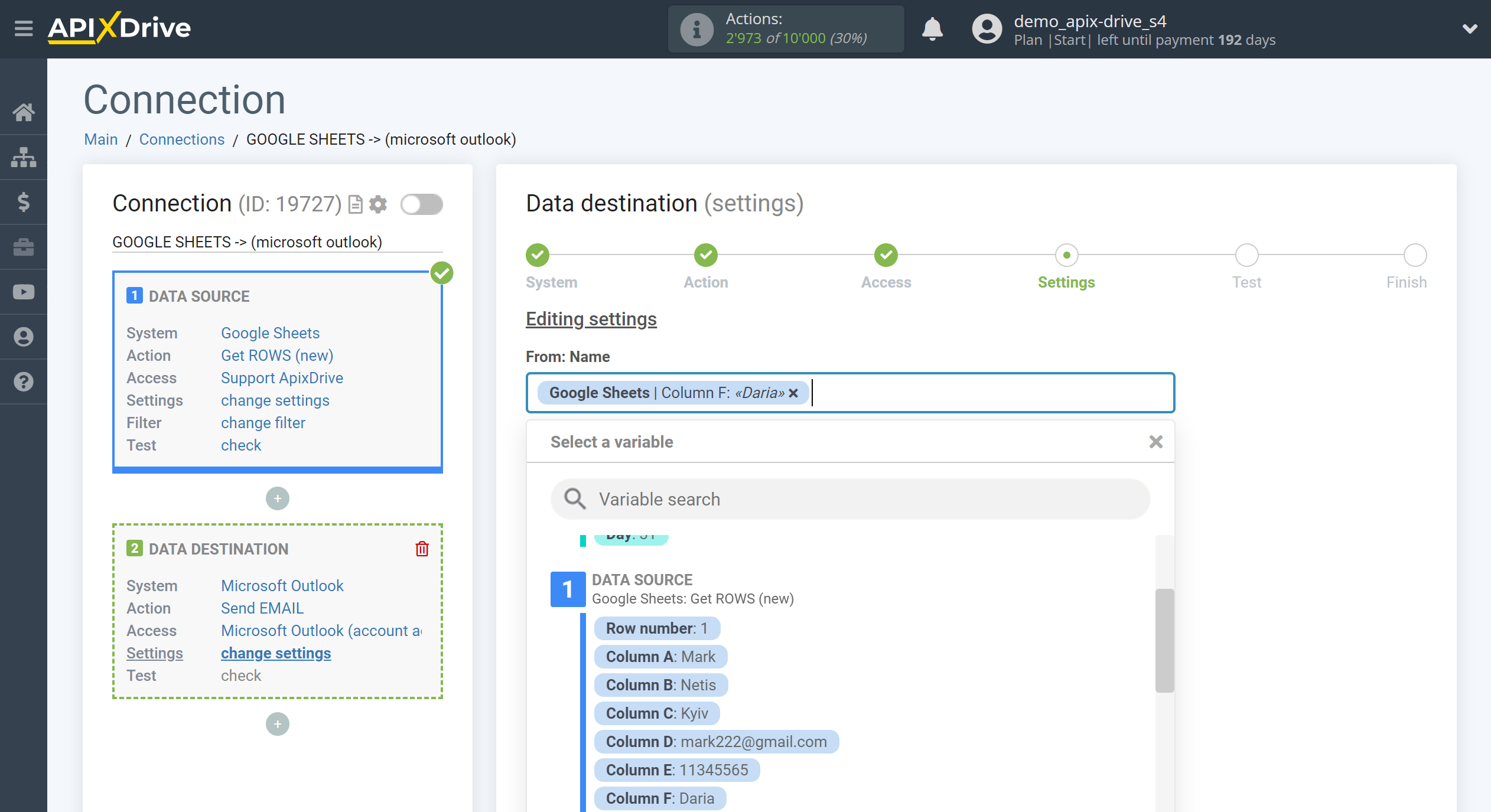This screenshot has width=1491, height=812.
Task: Click the user avatar icon
Action: (987, 29)
